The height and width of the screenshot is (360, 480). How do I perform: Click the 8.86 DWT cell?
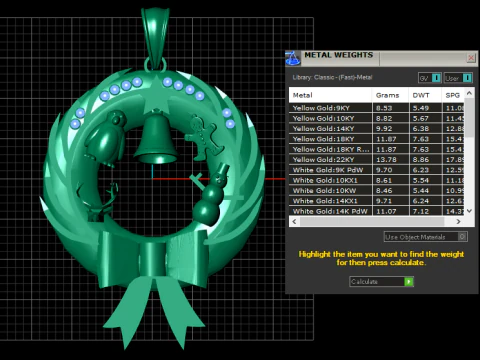425,160
